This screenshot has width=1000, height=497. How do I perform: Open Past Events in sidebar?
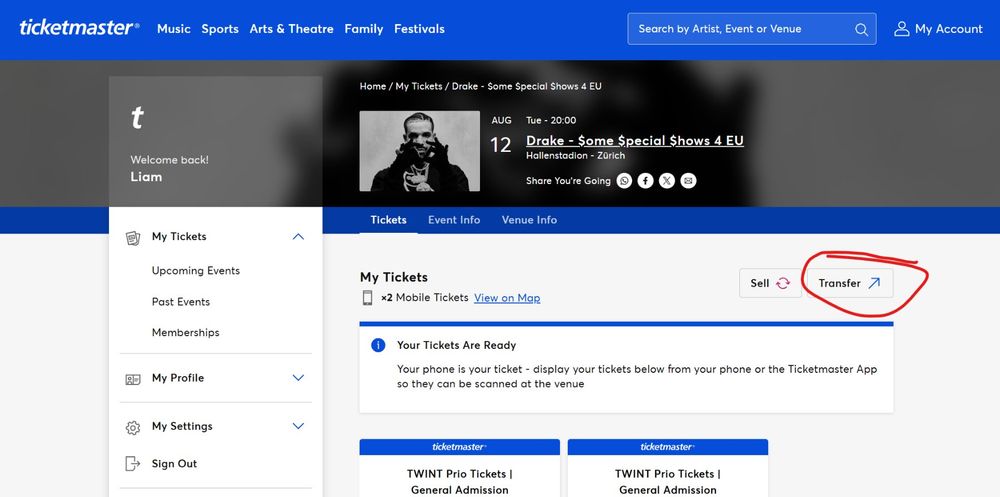[180, 302]
